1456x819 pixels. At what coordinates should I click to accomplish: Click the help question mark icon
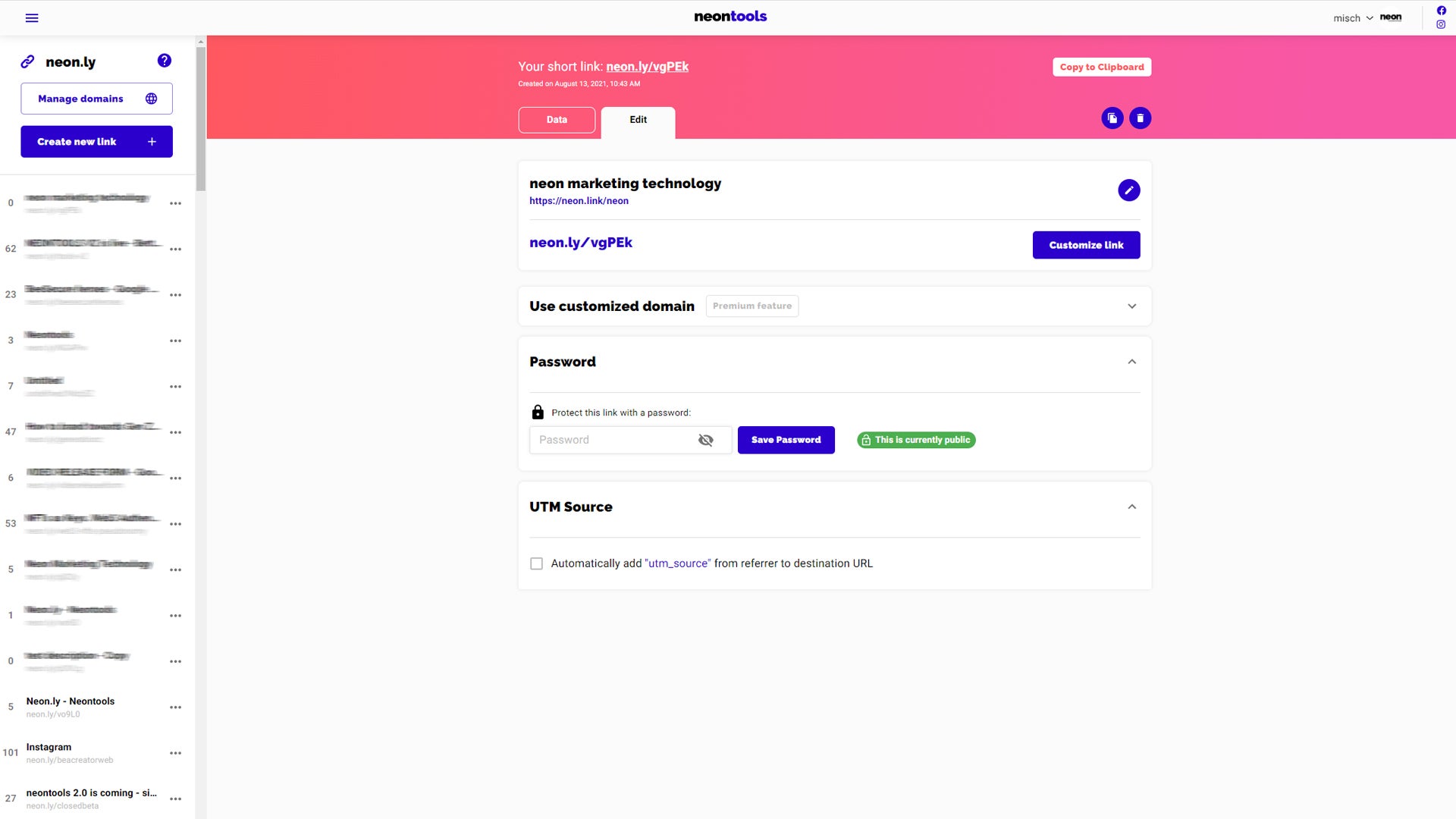point(165,61)
